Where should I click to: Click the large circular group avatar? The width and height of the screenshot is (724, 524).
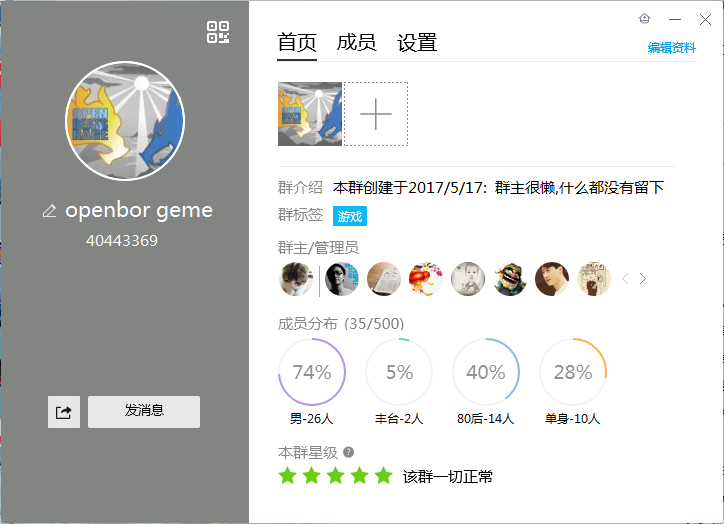point(125,121)
